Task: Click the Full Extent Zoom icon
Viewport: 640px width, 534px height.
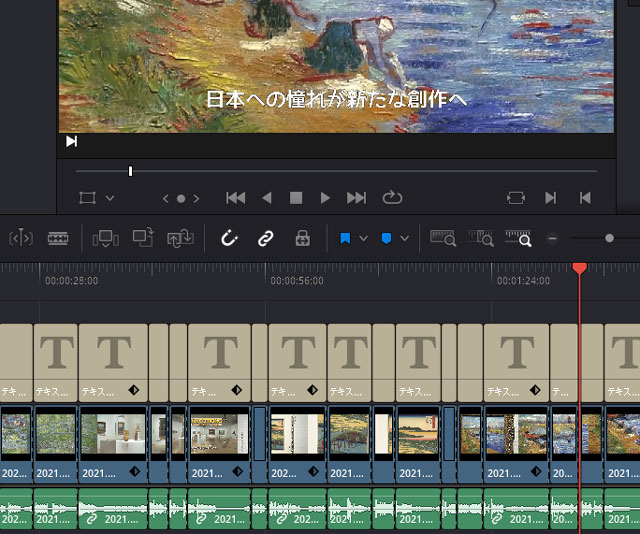Action: [x=443, y=238]
